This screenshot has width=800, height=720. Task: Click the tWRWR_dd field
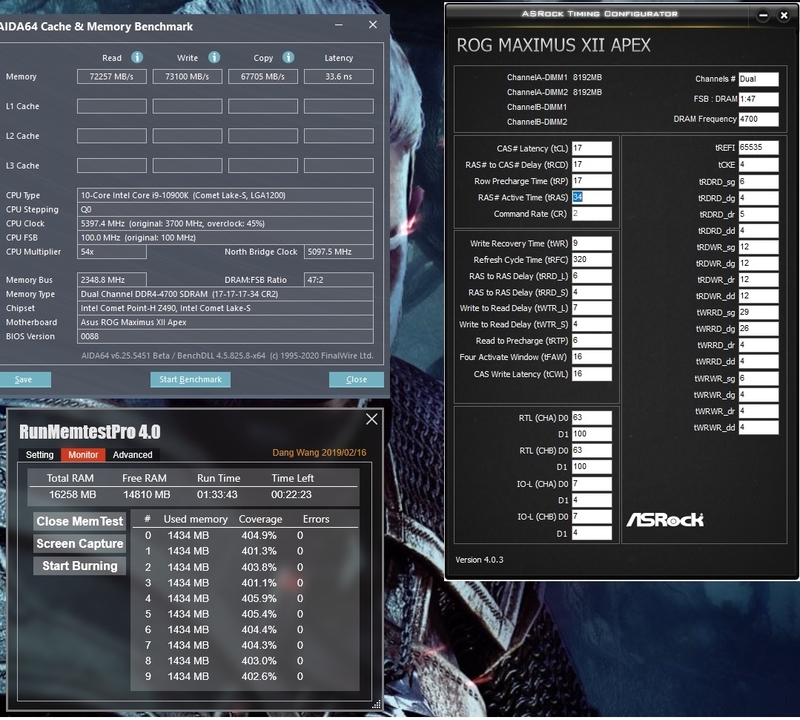point(758,427)
